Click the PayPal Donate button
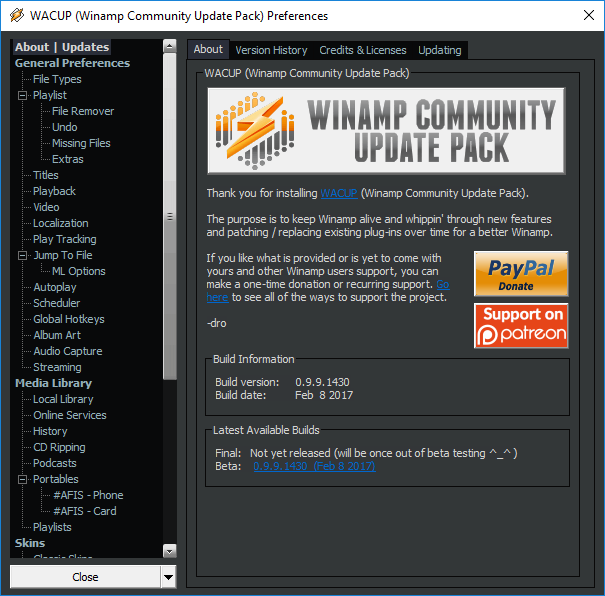The width and height of the screenshot is (605, 596). 521,274
